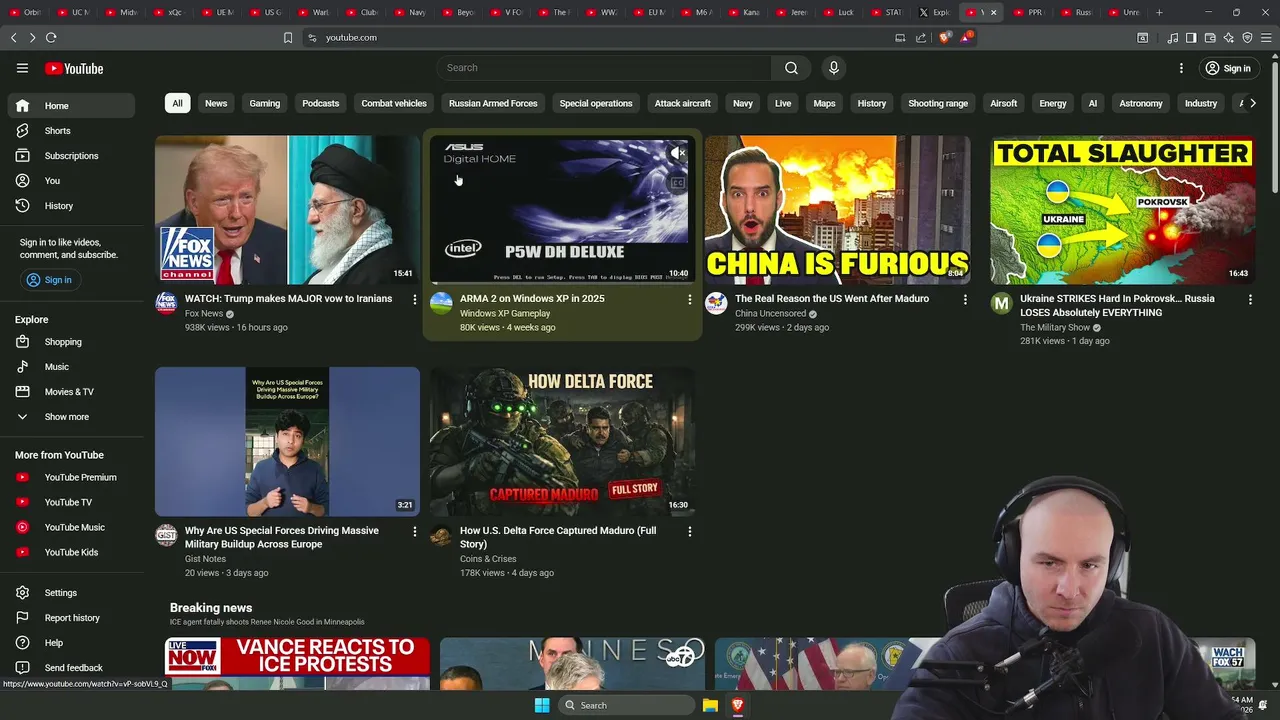This screenshot has height=720, width=1280.
Task: Click Sign in at top right
Action: click(1228, 68)
